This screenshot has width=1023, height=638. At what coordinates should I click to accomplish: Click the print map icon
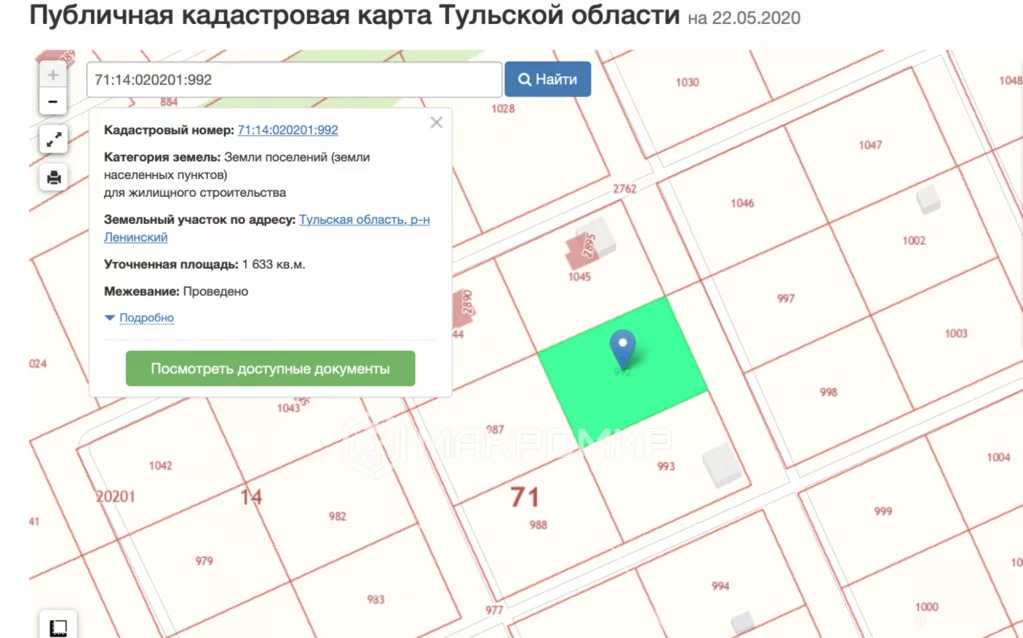tap(53, 178)
